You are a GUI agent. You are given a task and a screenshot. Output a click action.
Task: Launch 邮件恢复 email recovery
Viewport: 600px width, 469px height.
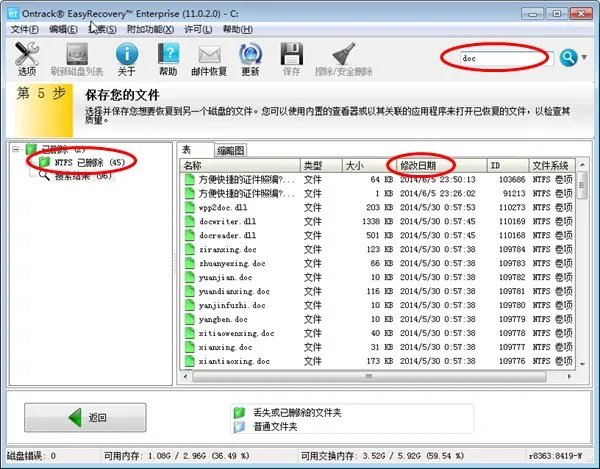209,59
